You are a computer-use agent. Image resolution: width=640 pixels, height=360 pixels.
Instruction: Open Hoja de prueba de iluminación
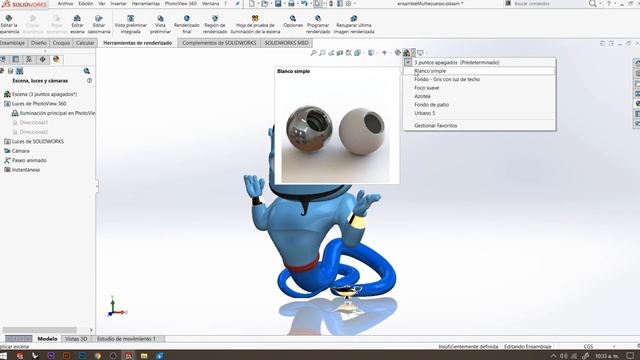coord(255,24)
